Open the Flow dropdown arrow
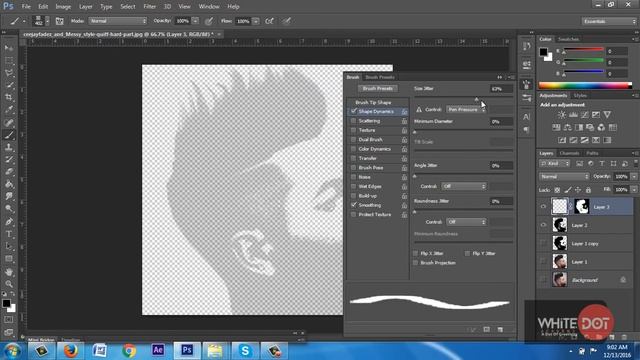 click(256, 21)
